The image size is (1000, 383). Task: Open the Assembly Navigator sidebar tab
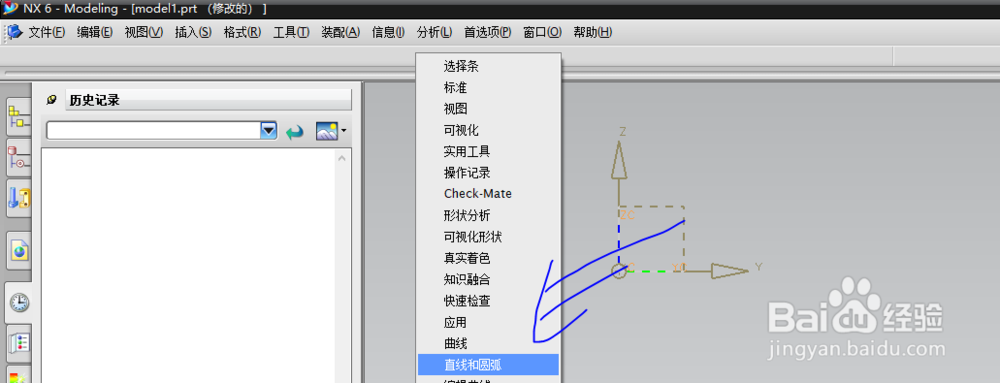[x=18, y=117]
